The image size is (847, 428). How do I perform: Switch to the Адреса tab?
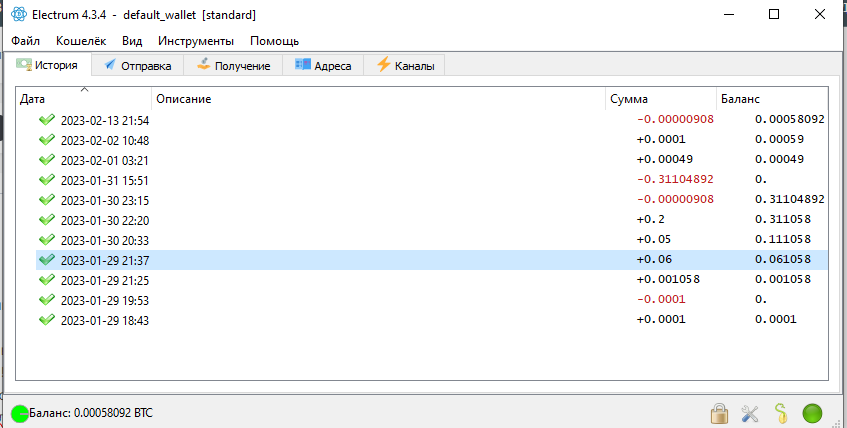322,65
